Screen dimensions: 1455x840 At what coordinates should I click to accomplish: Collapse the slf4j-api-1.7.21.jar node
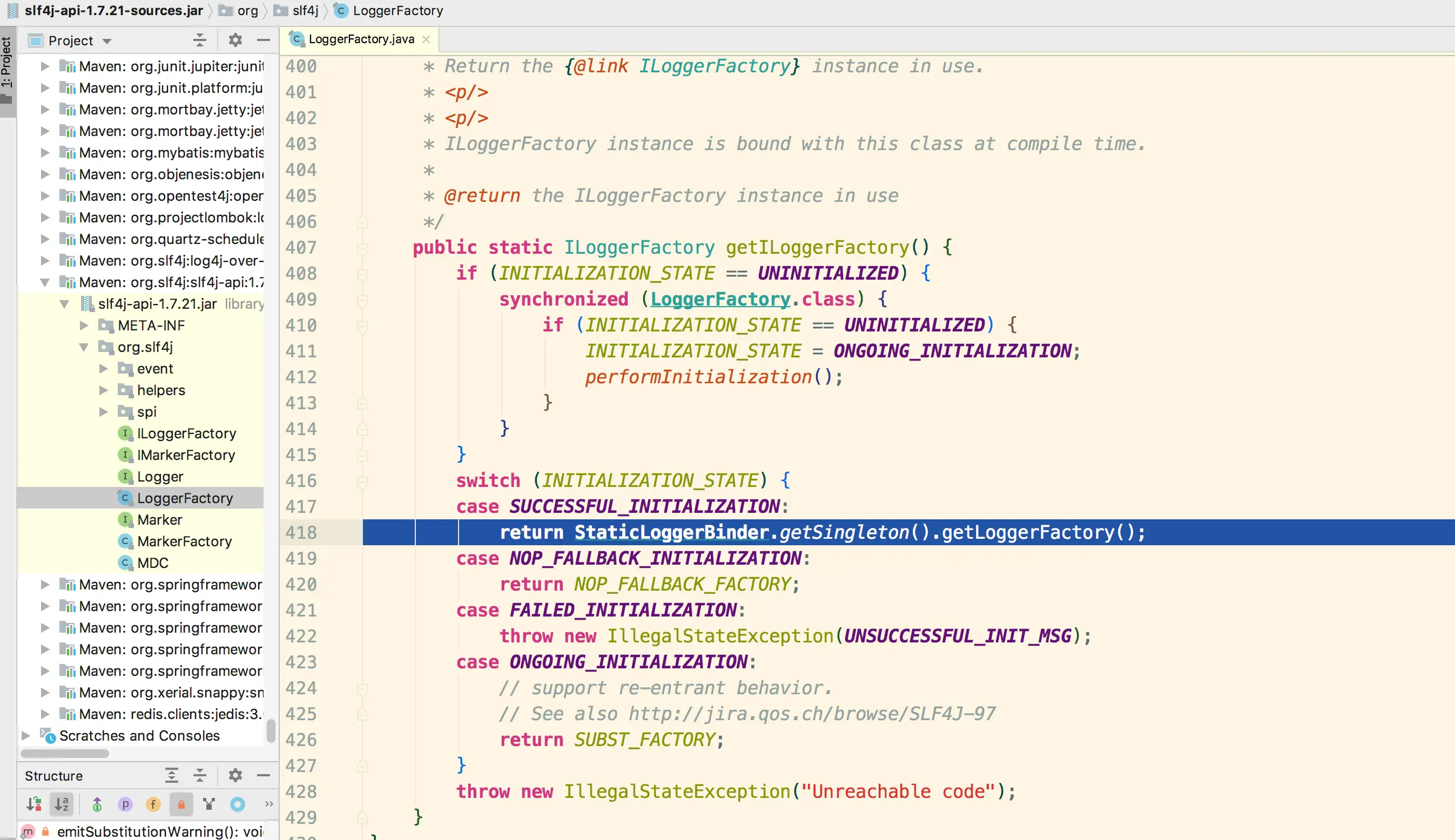pos(64,304)
